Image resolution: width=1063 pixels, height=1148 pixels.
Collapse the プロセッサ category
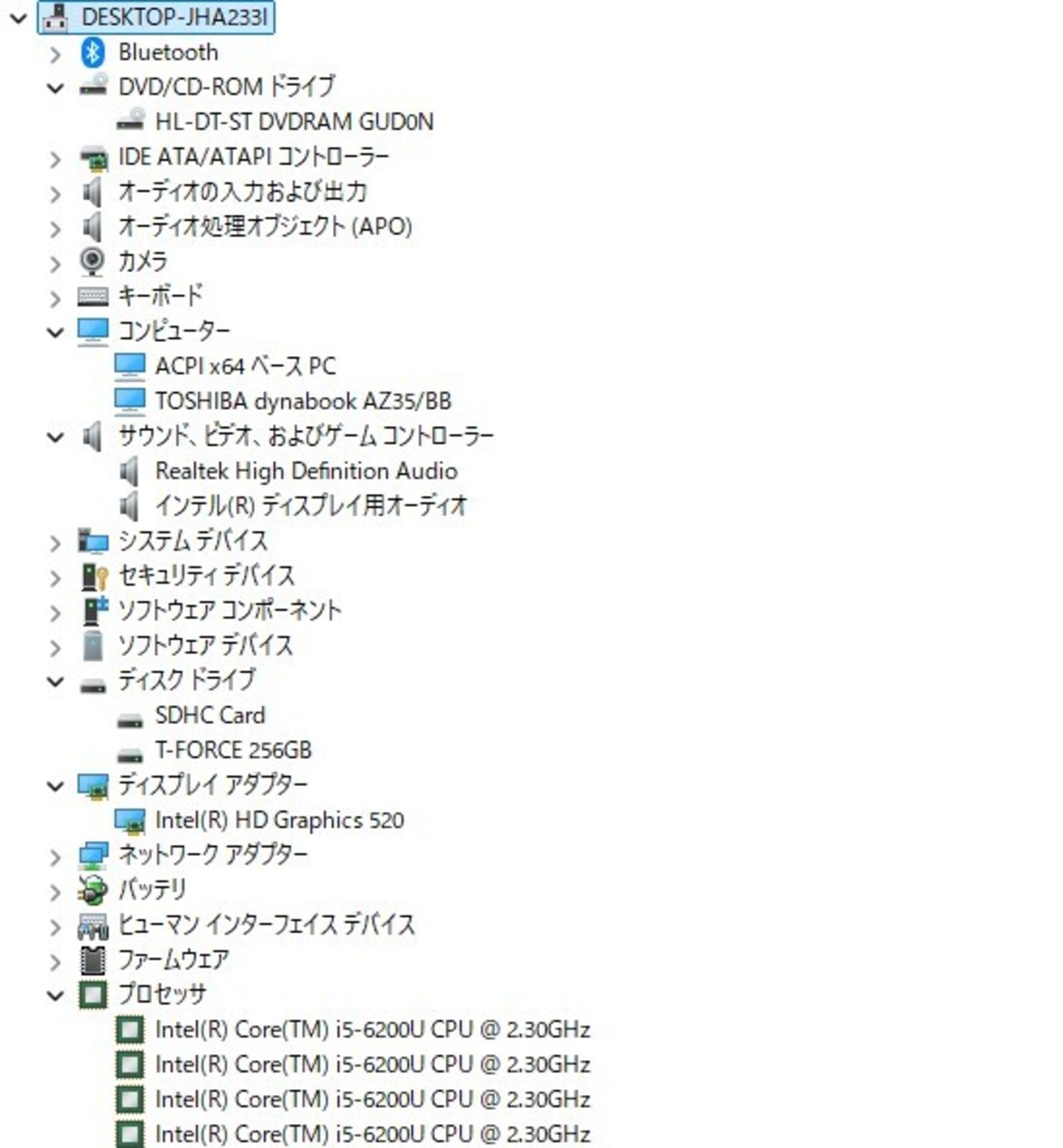(55, 994)
